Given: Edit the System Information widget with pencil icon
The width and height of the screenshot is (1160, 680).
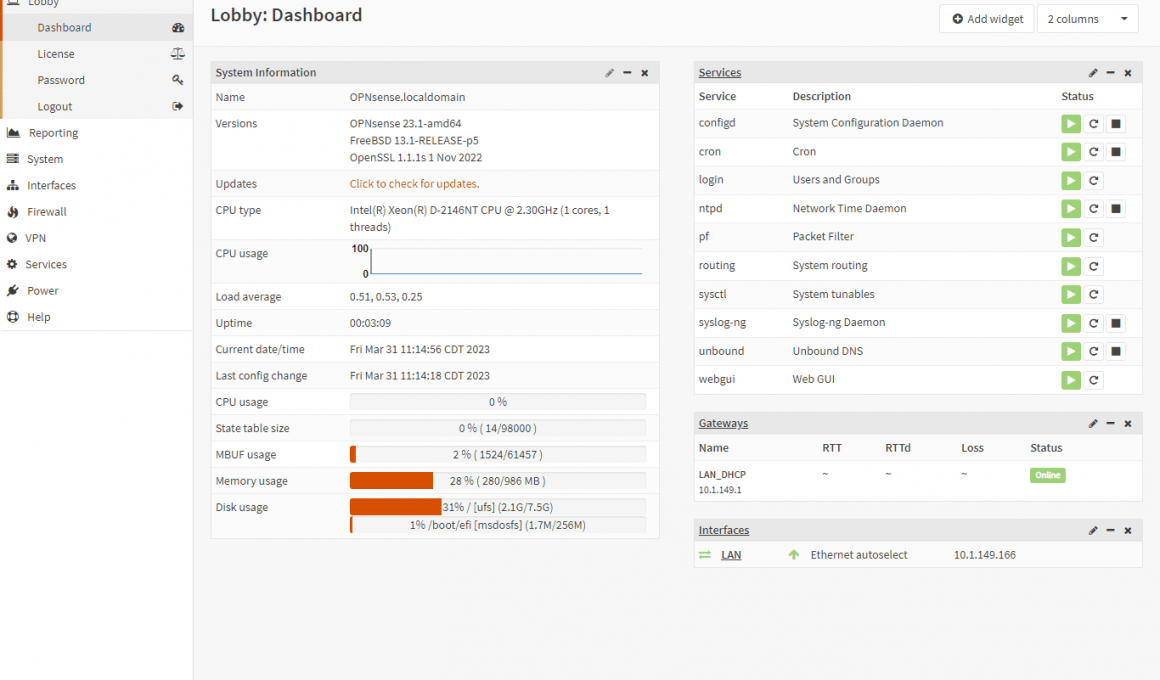Looking at the screenshot, I should tap(609, 73).
